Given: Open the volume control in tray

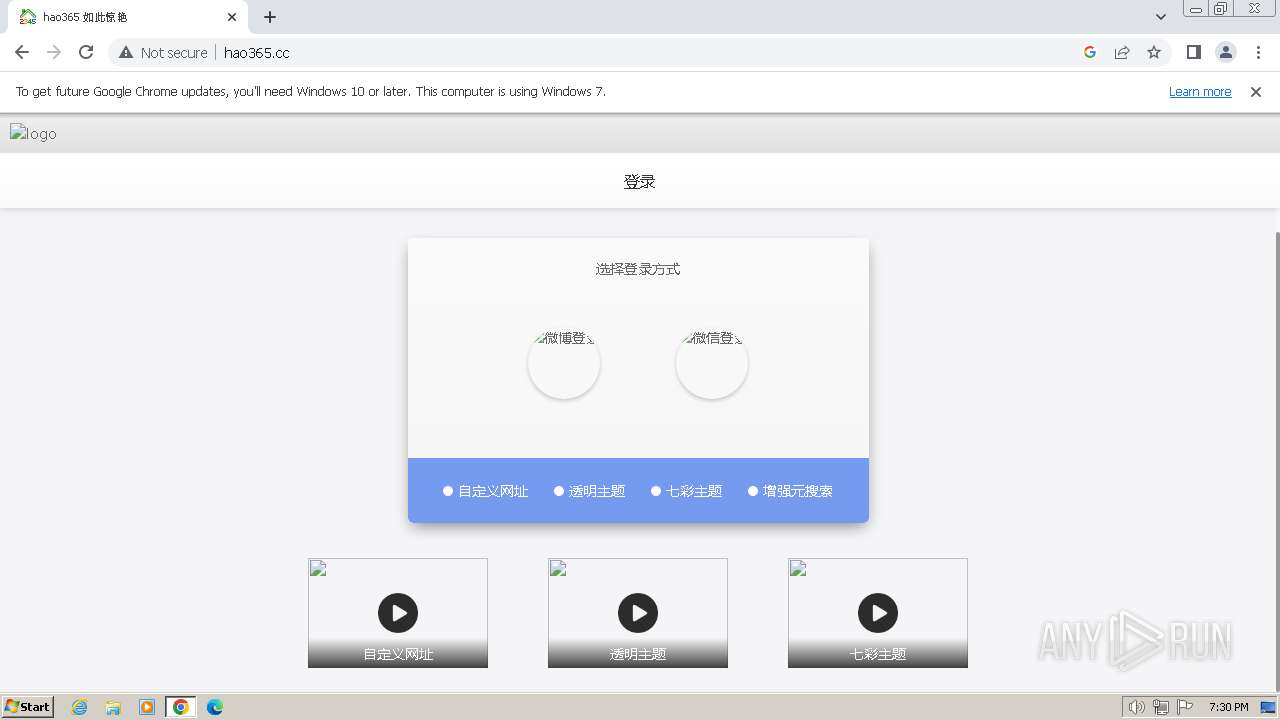Looking at the screenshot, I should (x=1137, y=707).
